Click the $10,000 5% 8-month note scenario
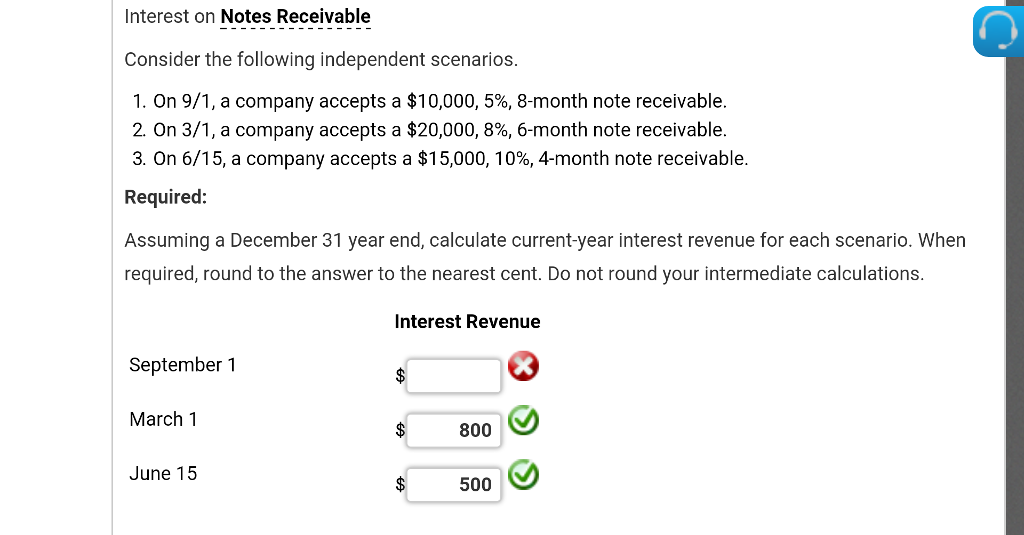The width and height of the screenshot is (1024, 535). [440, 101]
